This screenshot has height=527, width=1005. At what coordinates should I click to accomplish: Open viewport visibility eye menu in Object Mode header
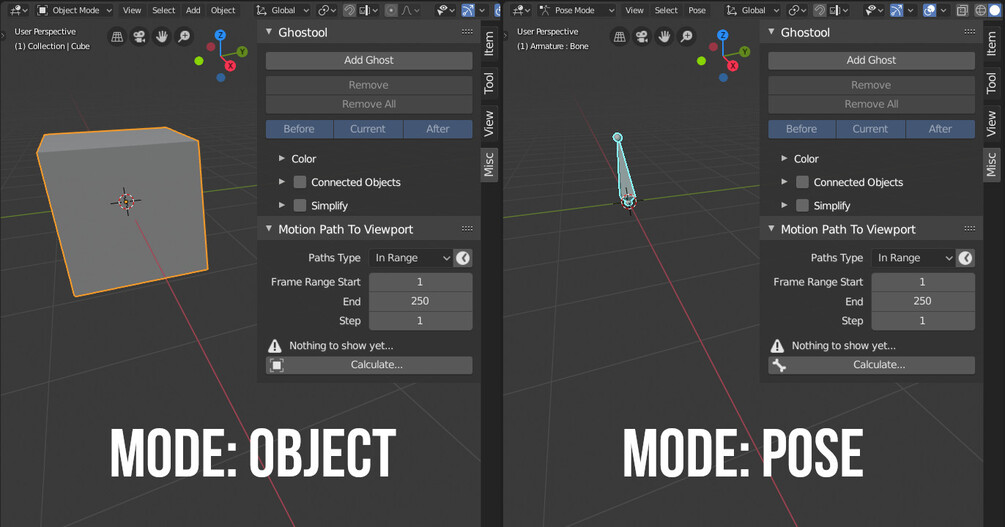pos(445,10)
